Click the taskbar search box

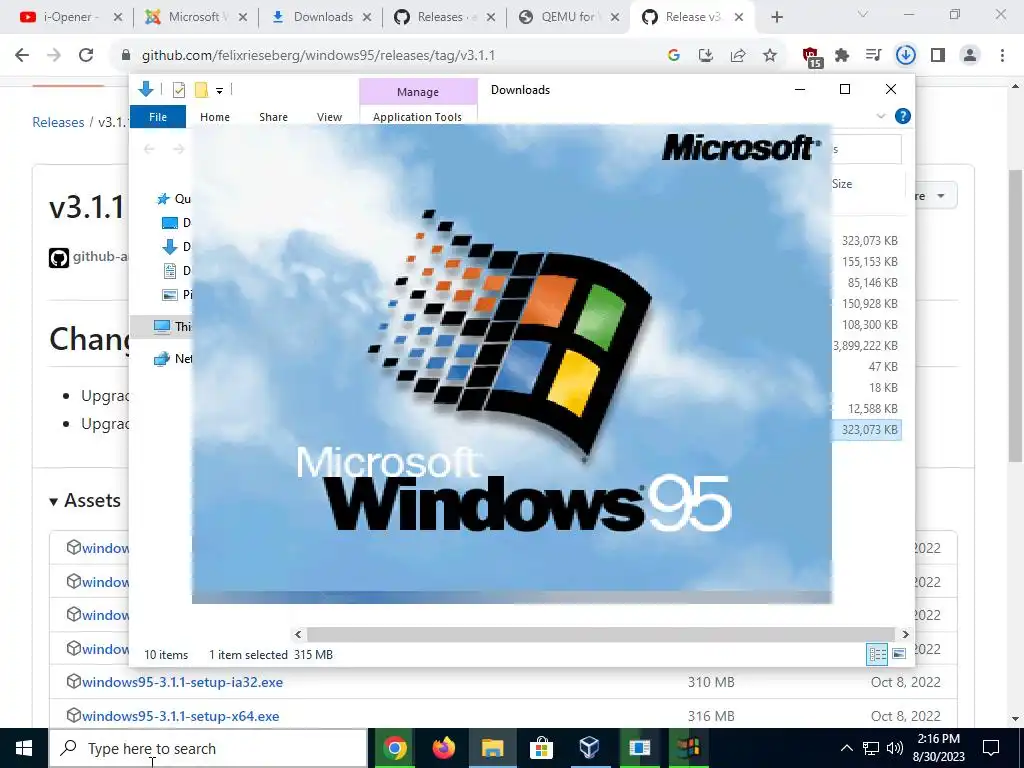208,748
